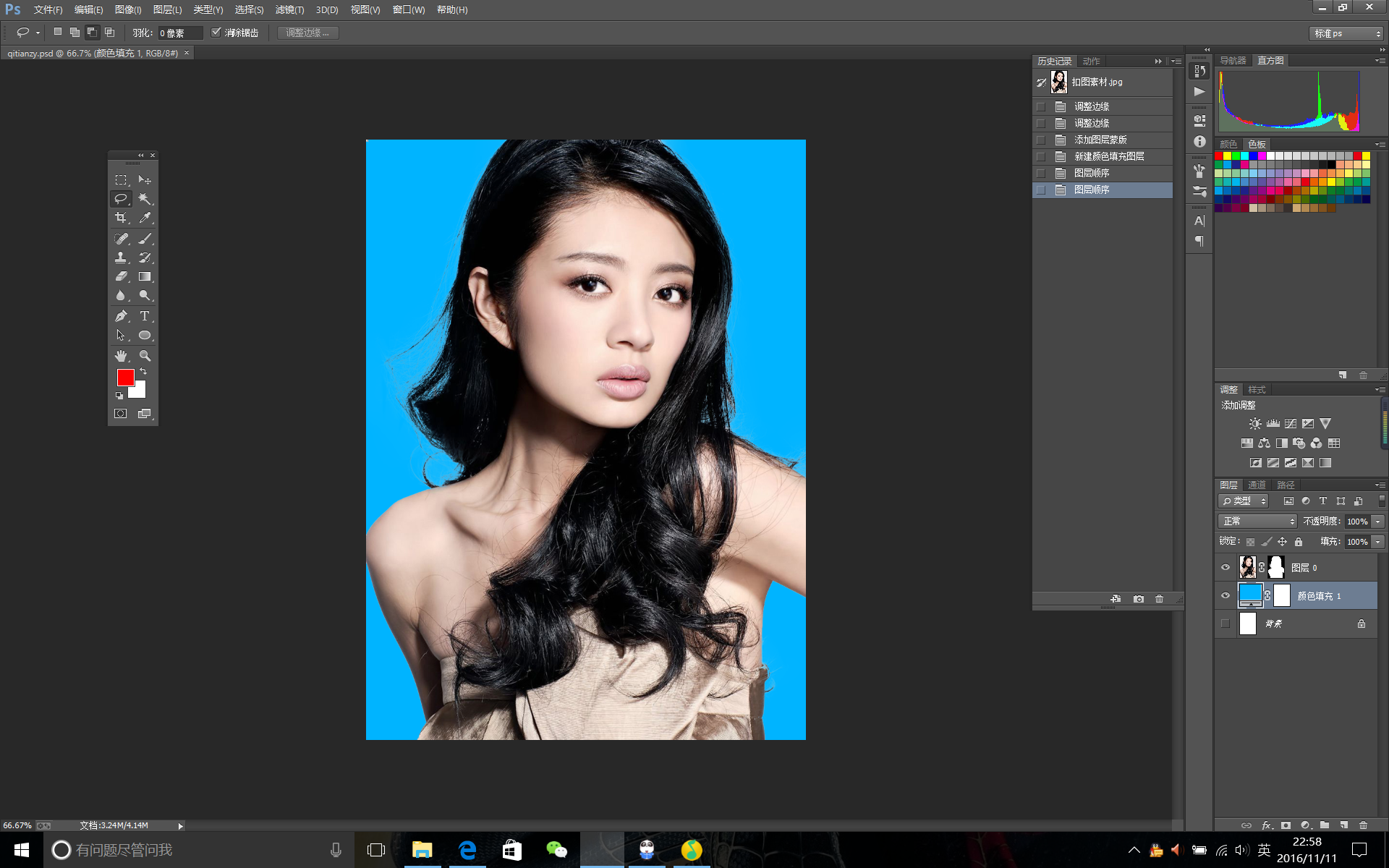Switch to the 通道 channels tab
This screenshot has height=868, width=1389.
(x=1257, y=485)
